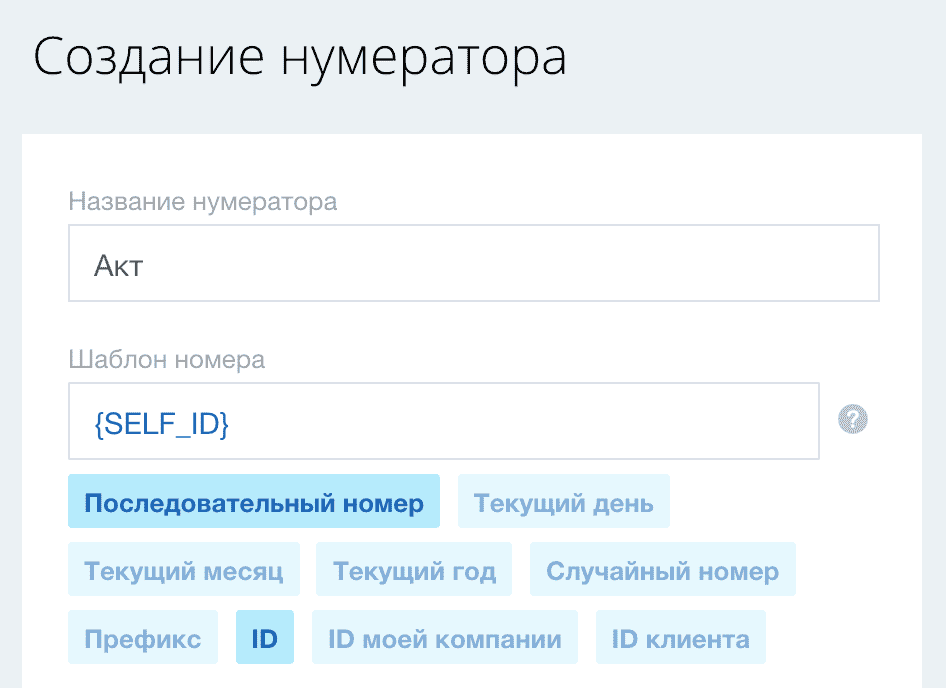946x688 pixels.
Task: Insert the ID token into the template
Action: (x=264, y=636)
